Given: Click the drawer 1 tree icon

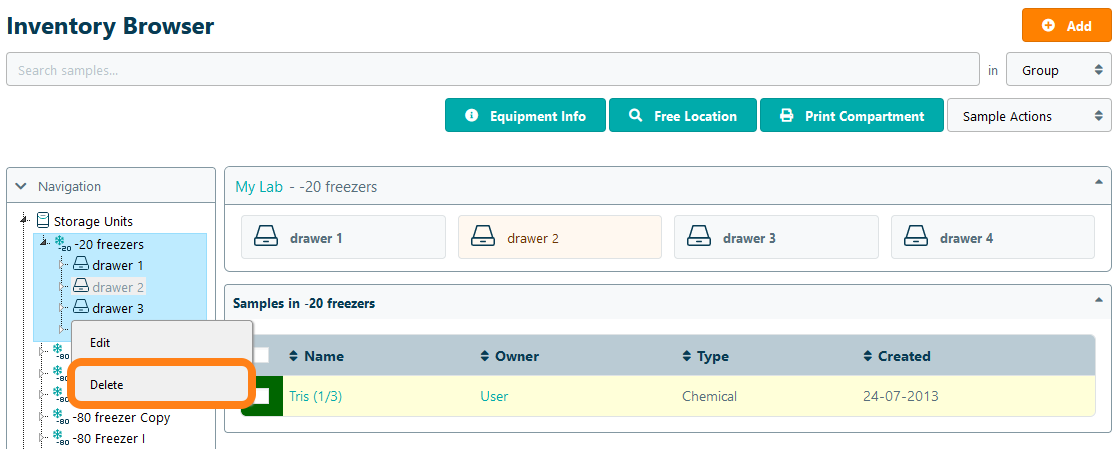Looking at the screenshot, I should click(x=81, y=265).
